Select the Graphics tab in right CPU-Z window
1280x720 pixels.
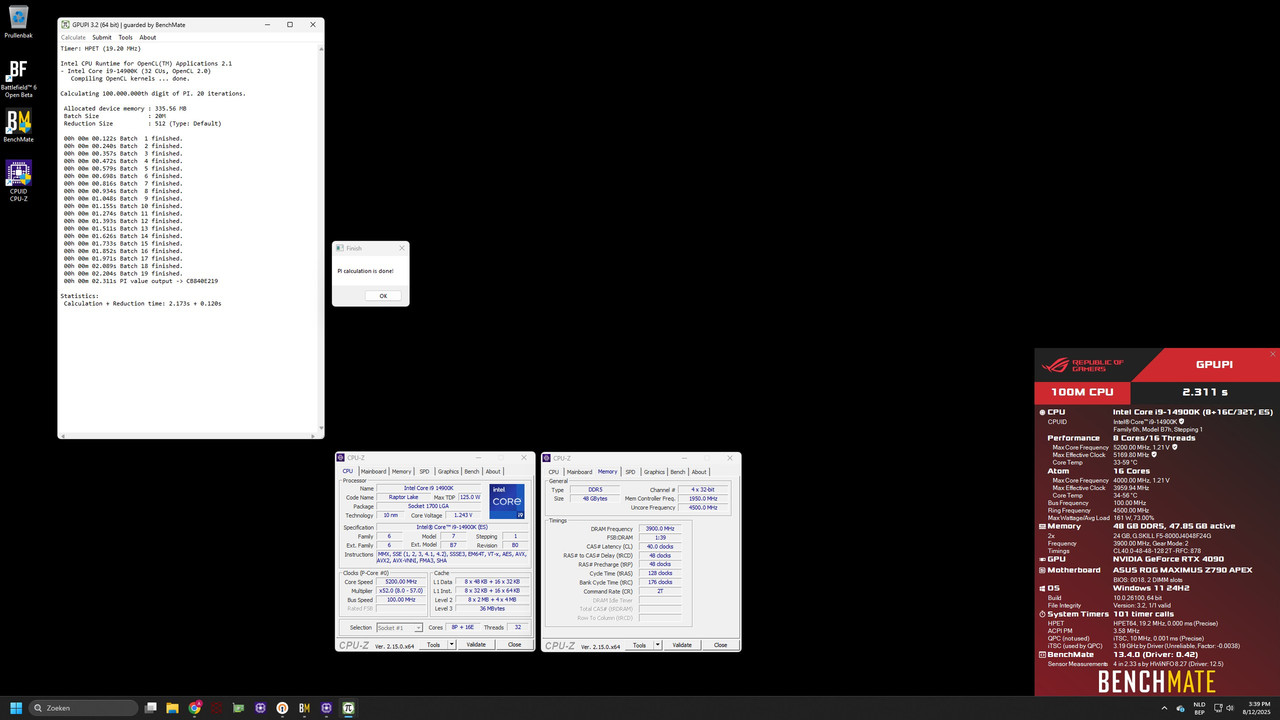pyautogui.click(x=654, y=472)
